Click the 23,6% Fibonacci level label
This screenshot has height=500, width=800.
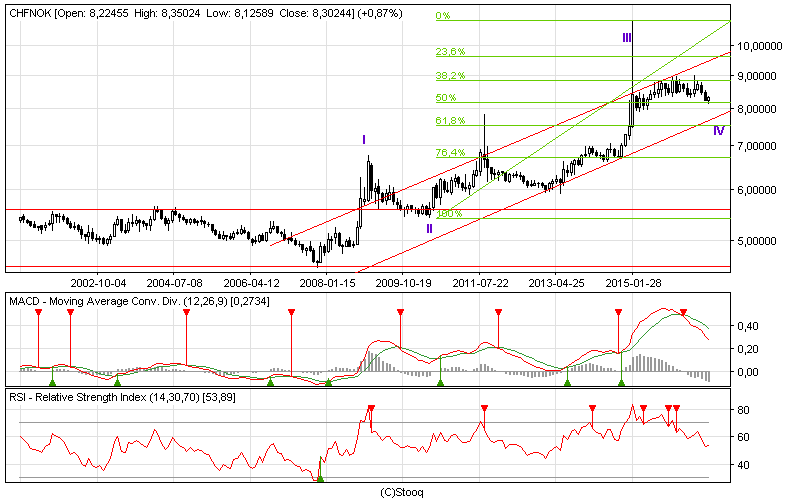point(450,52)
